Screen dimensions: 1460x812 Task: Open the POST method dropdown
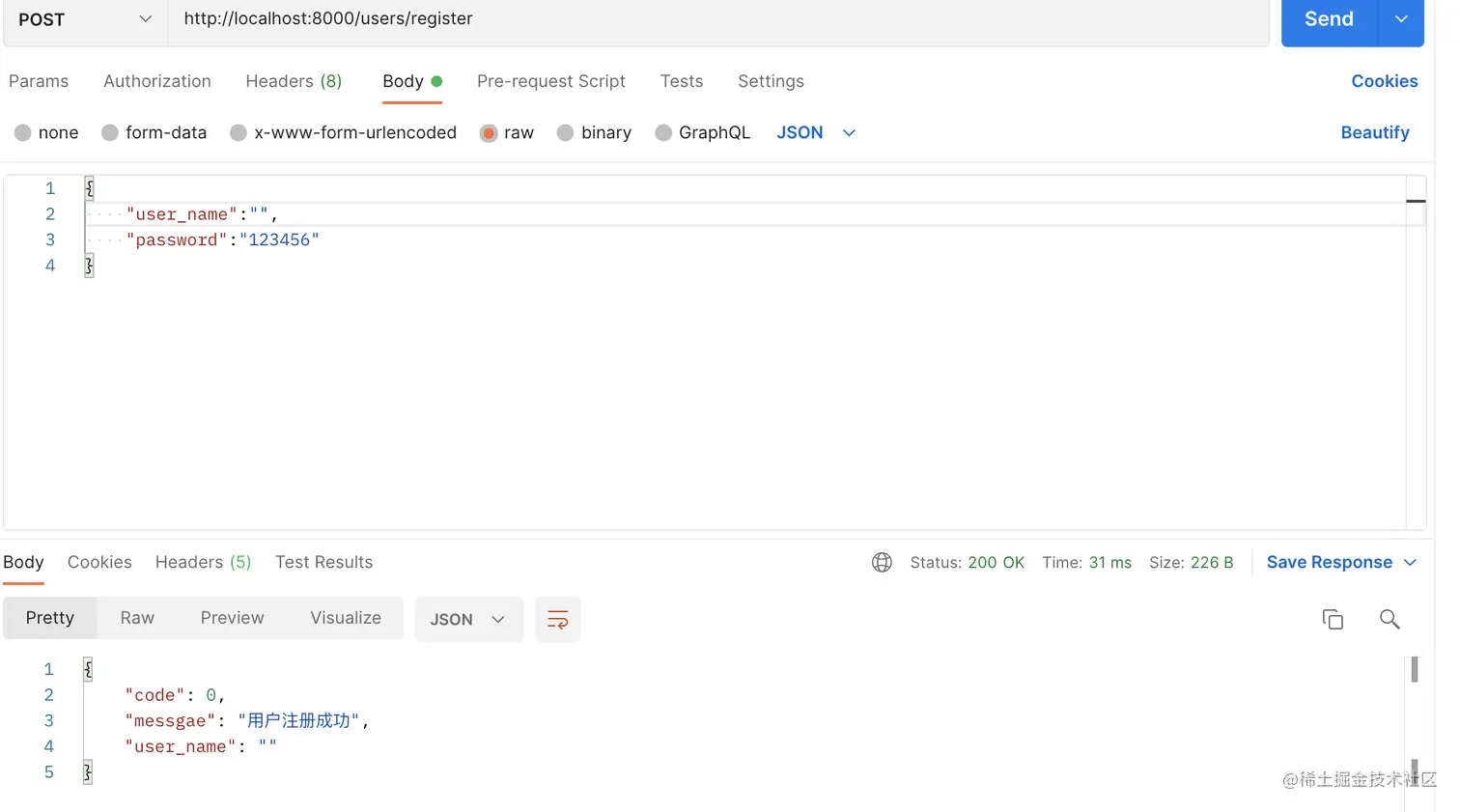(x=85, y=19)
